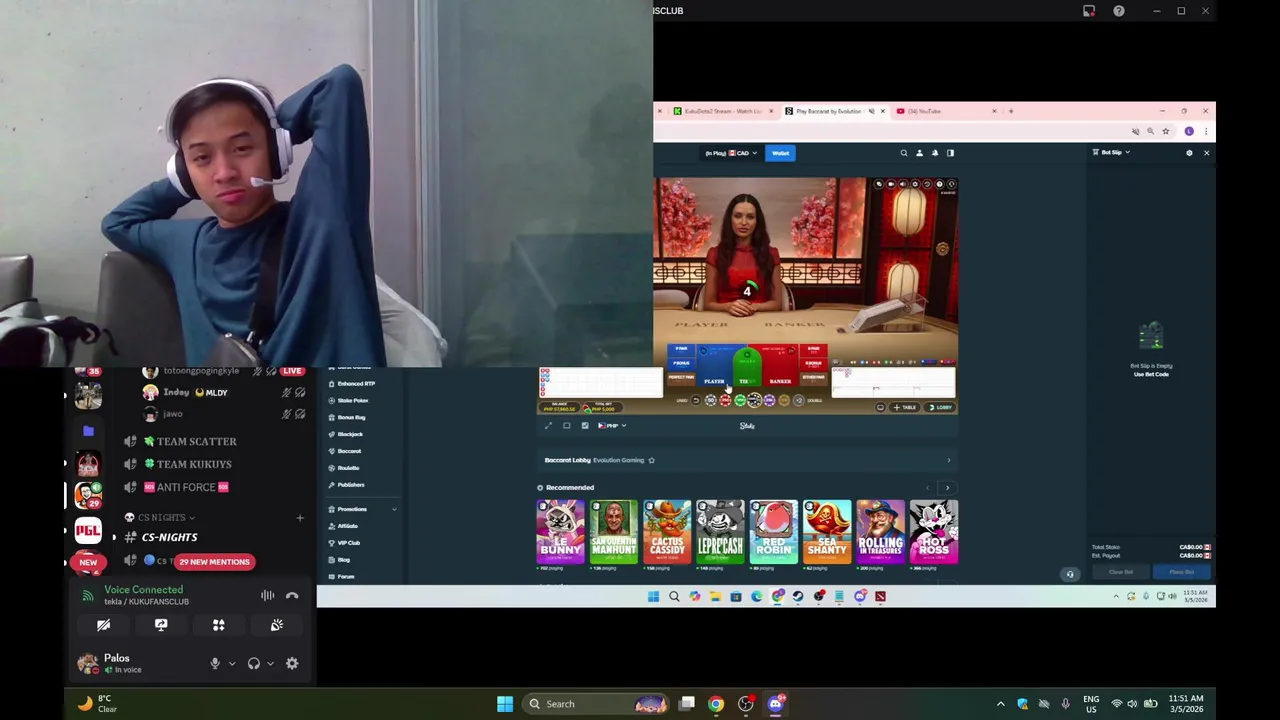Toggle theatre mode below the game
This screenshot has height=720, width=1280.
567,426
